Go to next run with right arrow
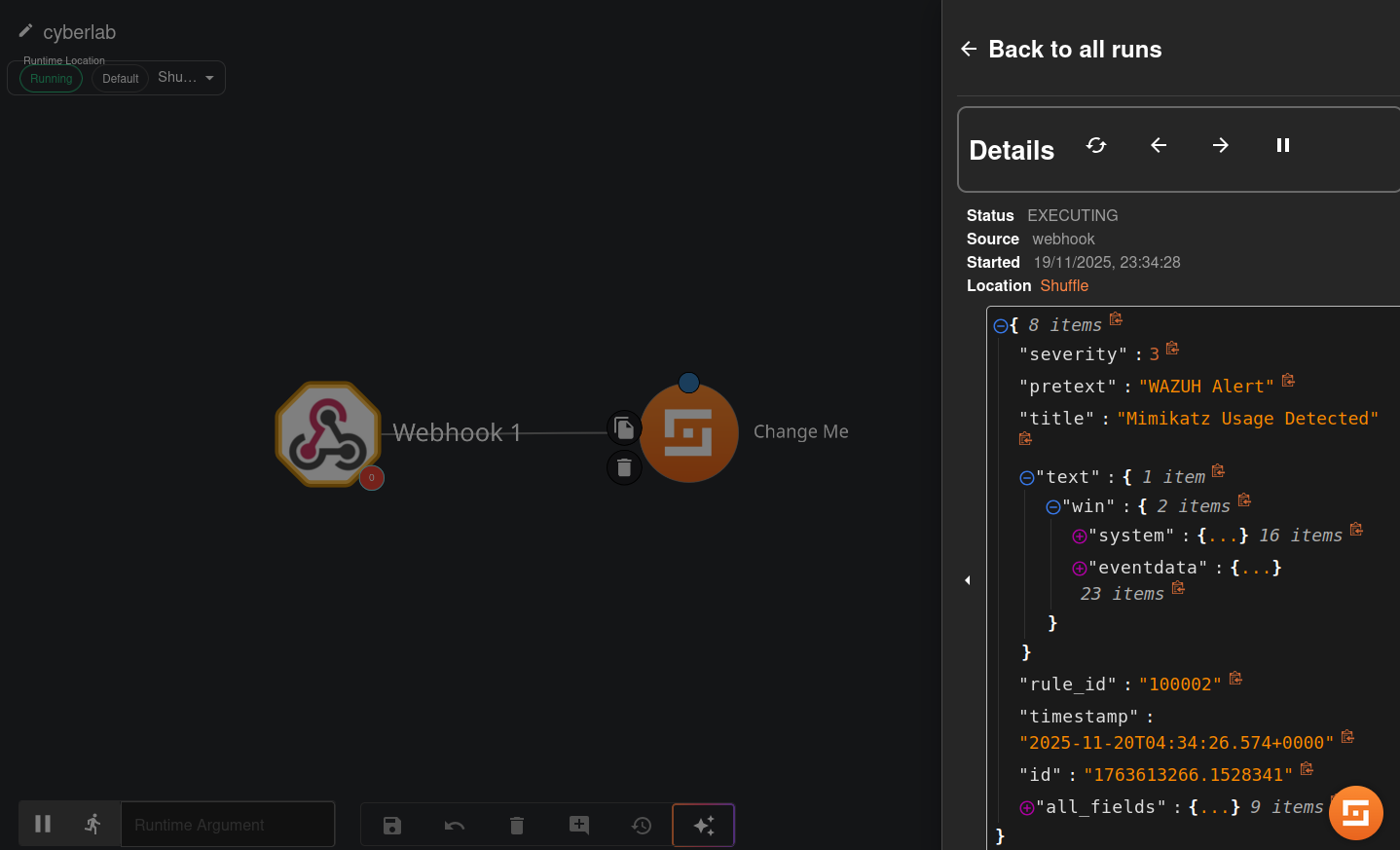The image size is (1400, 850). tap(1221, 145)
